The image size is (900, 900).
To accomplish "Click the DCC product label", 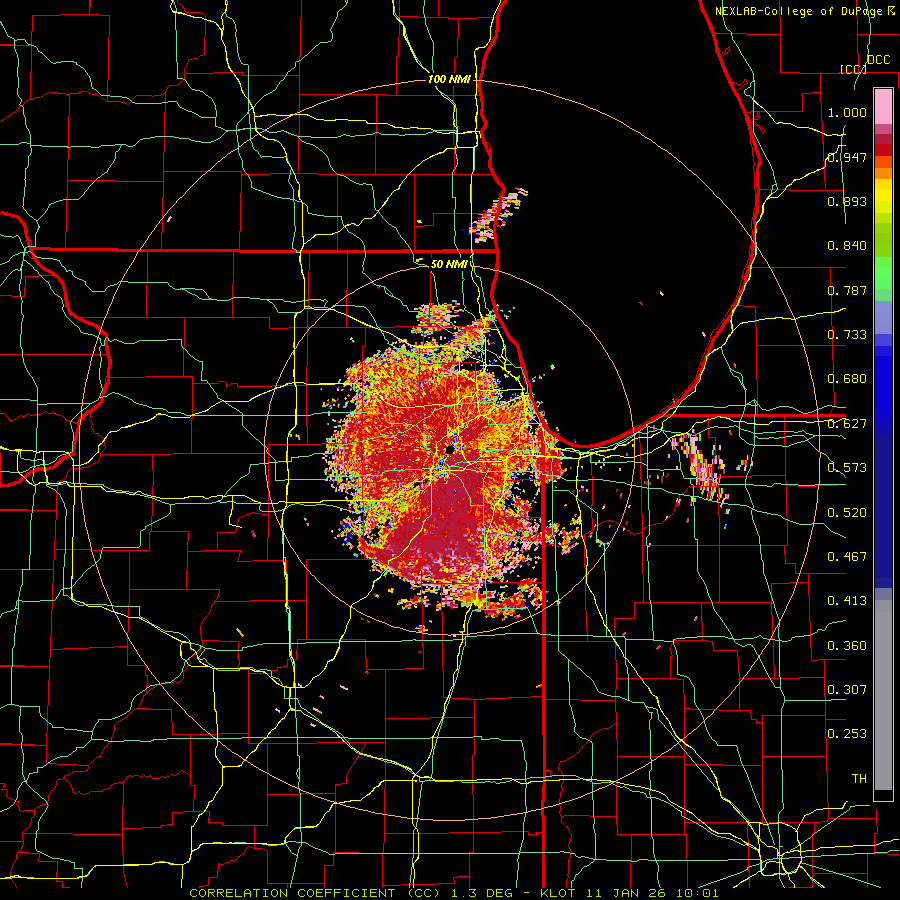I will click(879, 60).
